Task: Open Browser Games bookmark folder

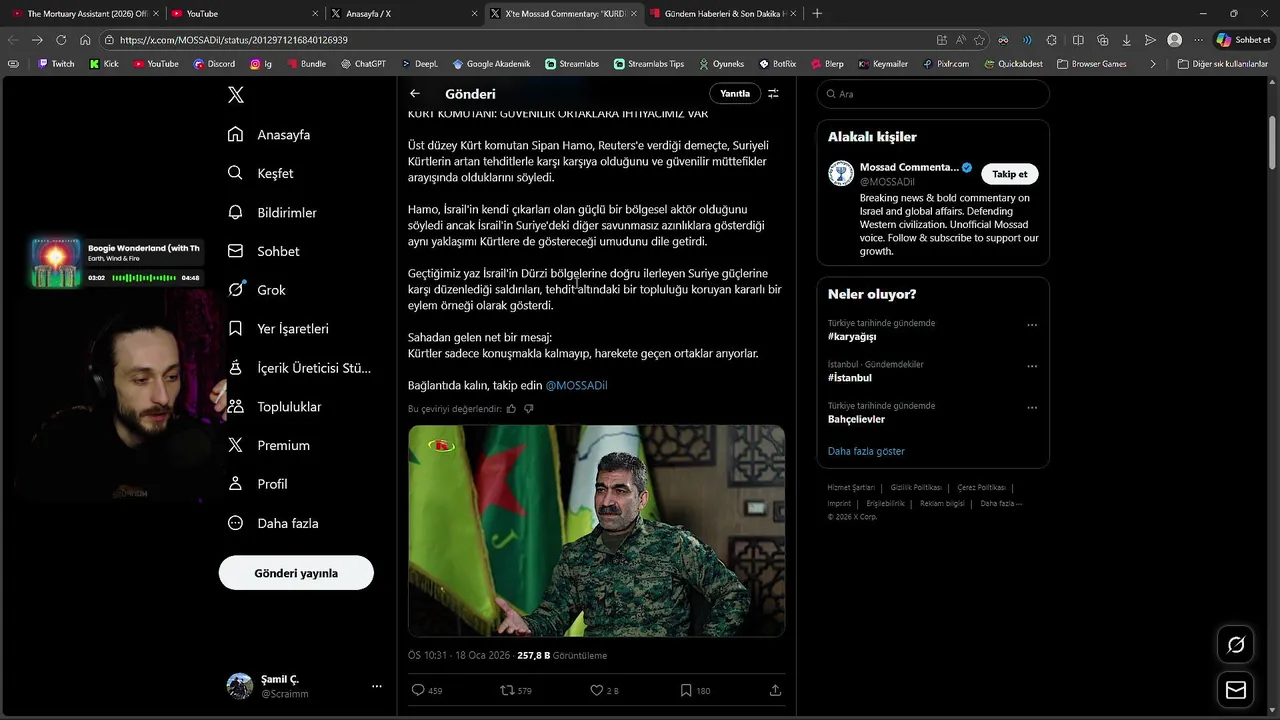Action: (1092, 64)
